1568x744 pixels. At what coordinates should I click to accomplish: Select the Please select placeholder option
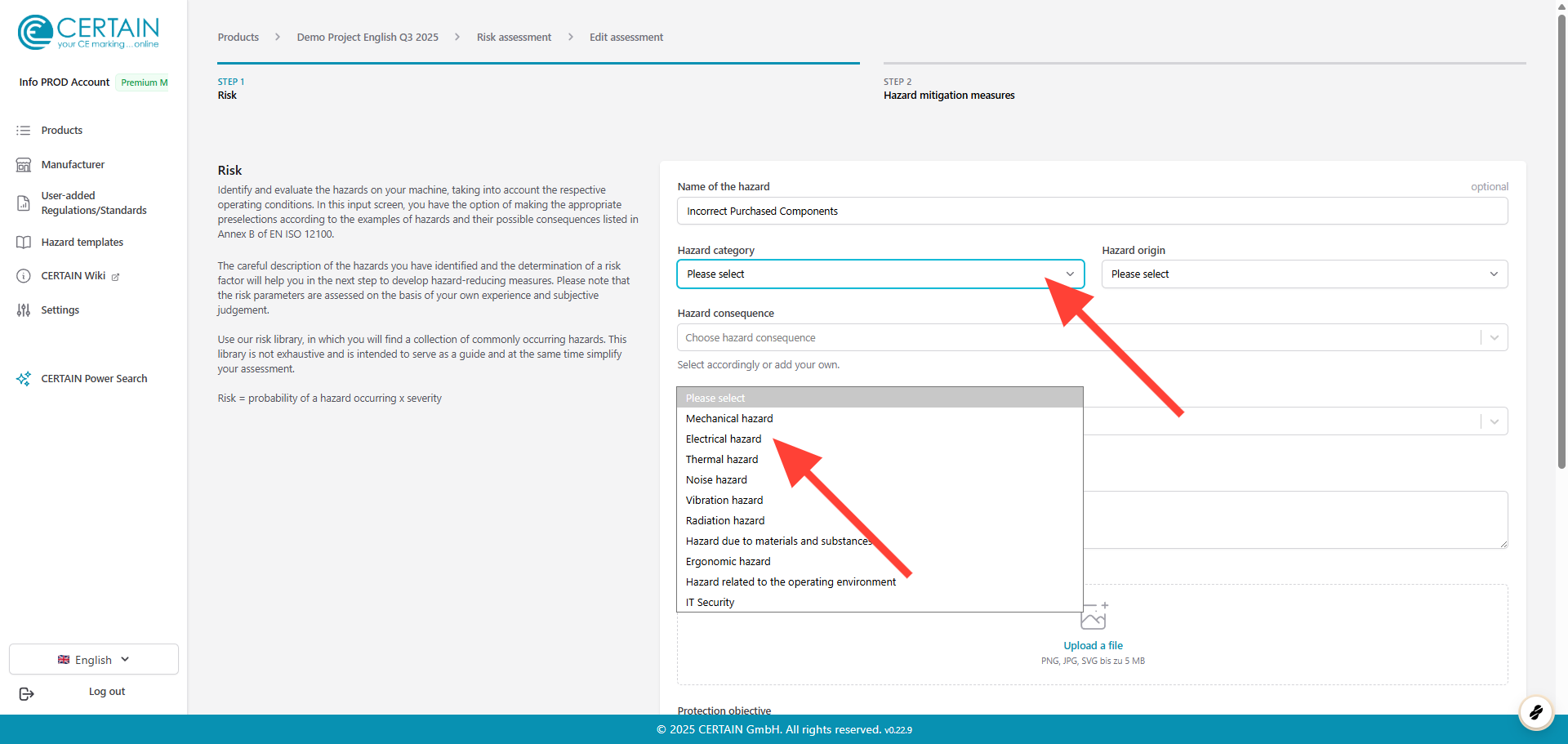(880, 398)
